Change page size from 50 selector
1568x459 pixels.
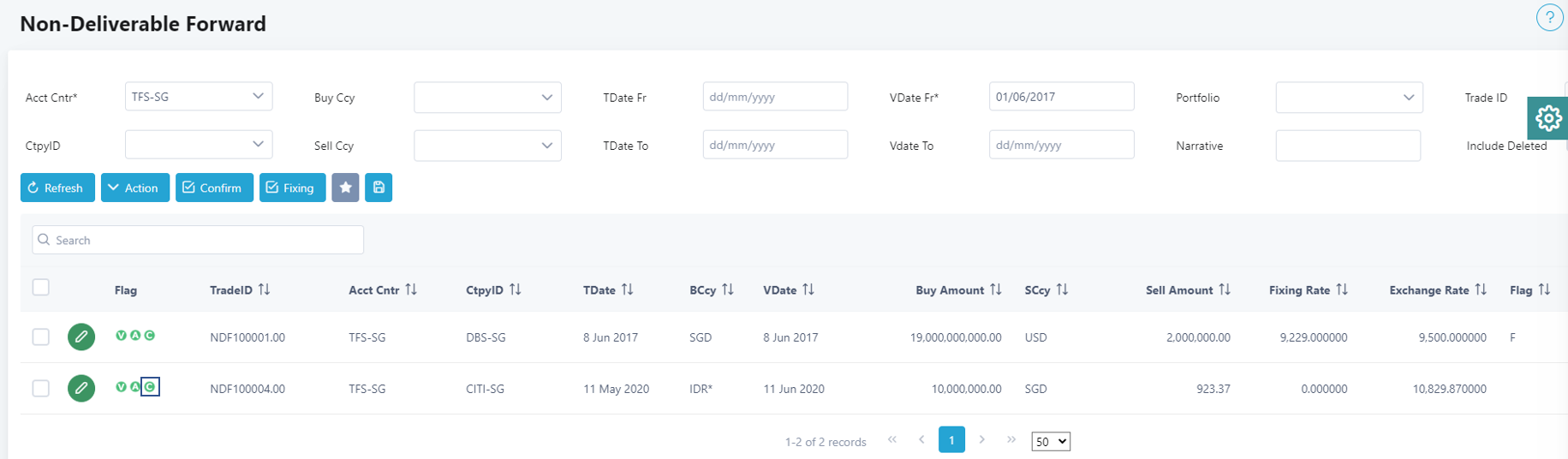[x=1050, y=442]
